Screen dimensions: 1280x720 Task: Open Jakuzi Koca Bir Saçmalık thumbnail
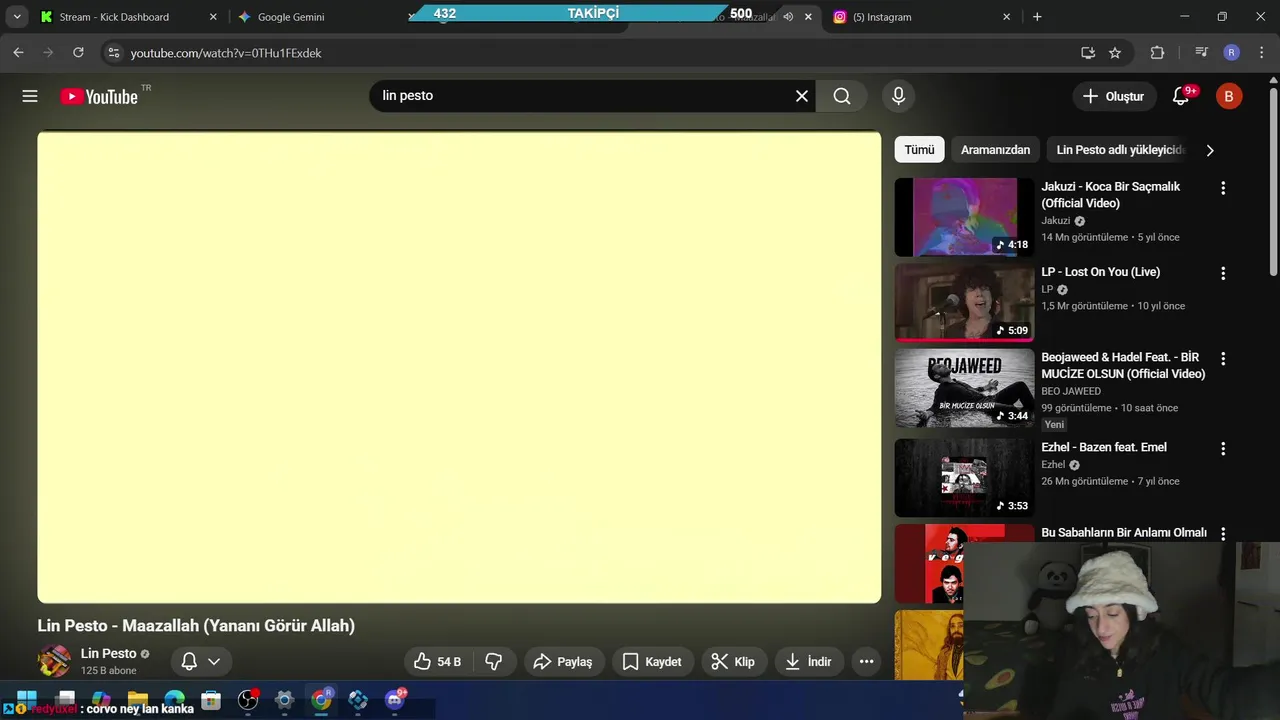coord(964,217)
